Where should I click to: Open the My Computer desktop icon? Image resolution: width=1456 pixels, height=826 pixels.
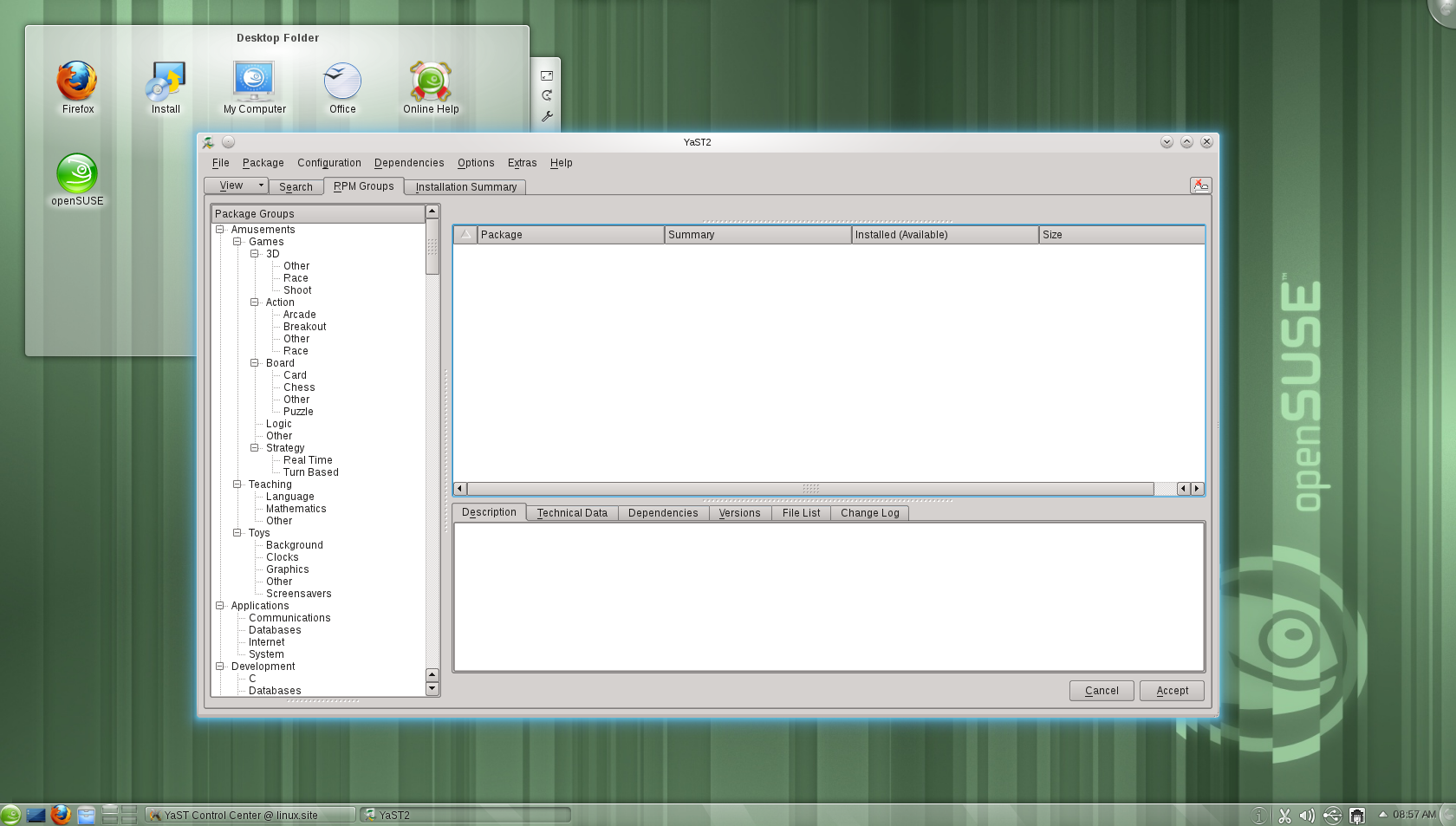[x=254, y=87]
